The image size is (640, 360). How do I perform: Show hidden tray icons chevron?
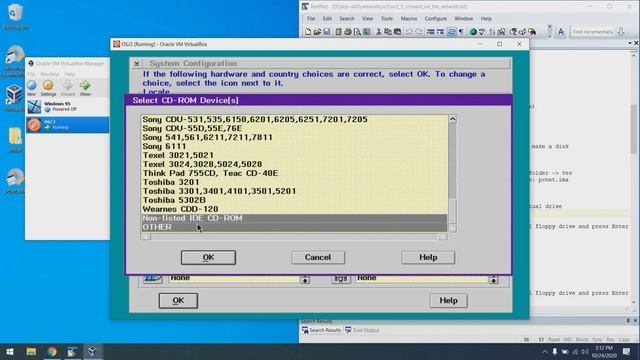(545, 351)
